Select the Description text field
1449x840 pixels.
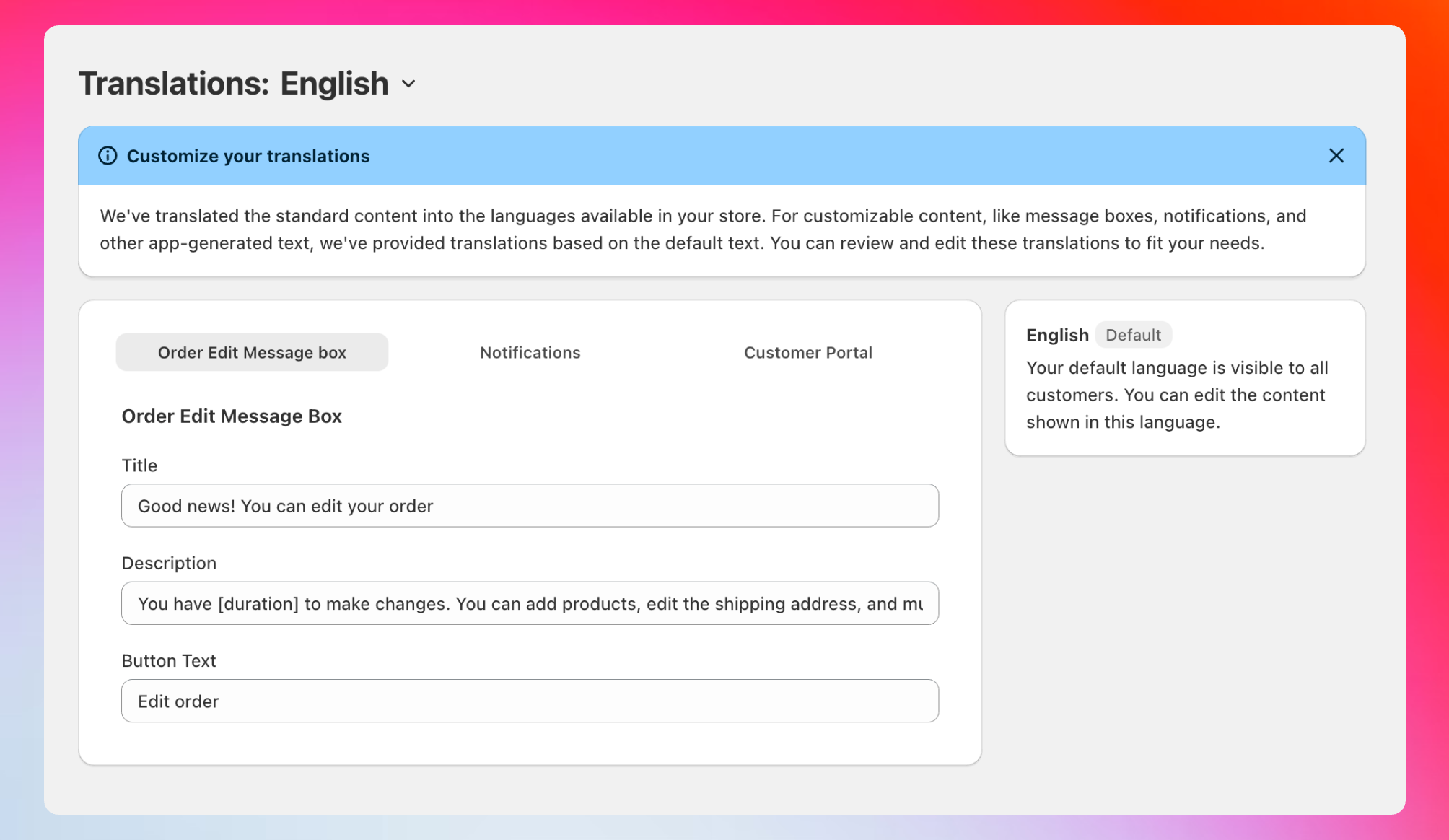coord(530,603)
